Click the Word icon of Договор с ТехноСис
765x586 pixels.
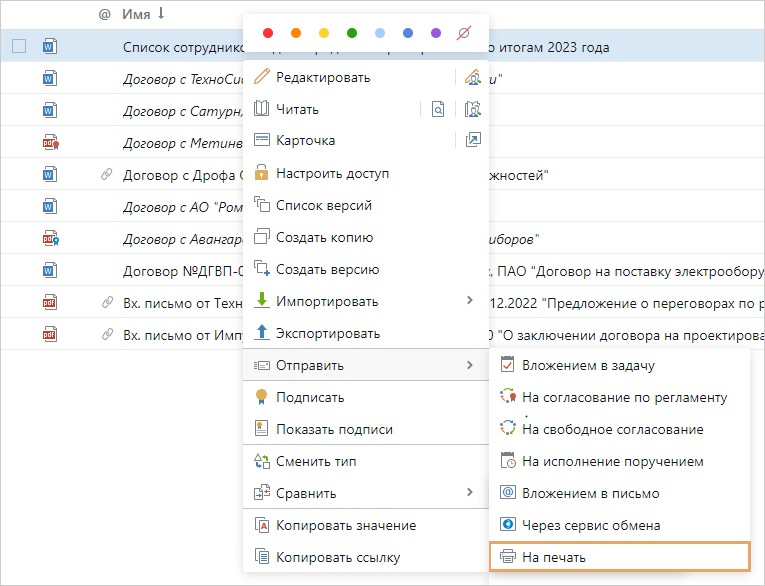[50, 79]
